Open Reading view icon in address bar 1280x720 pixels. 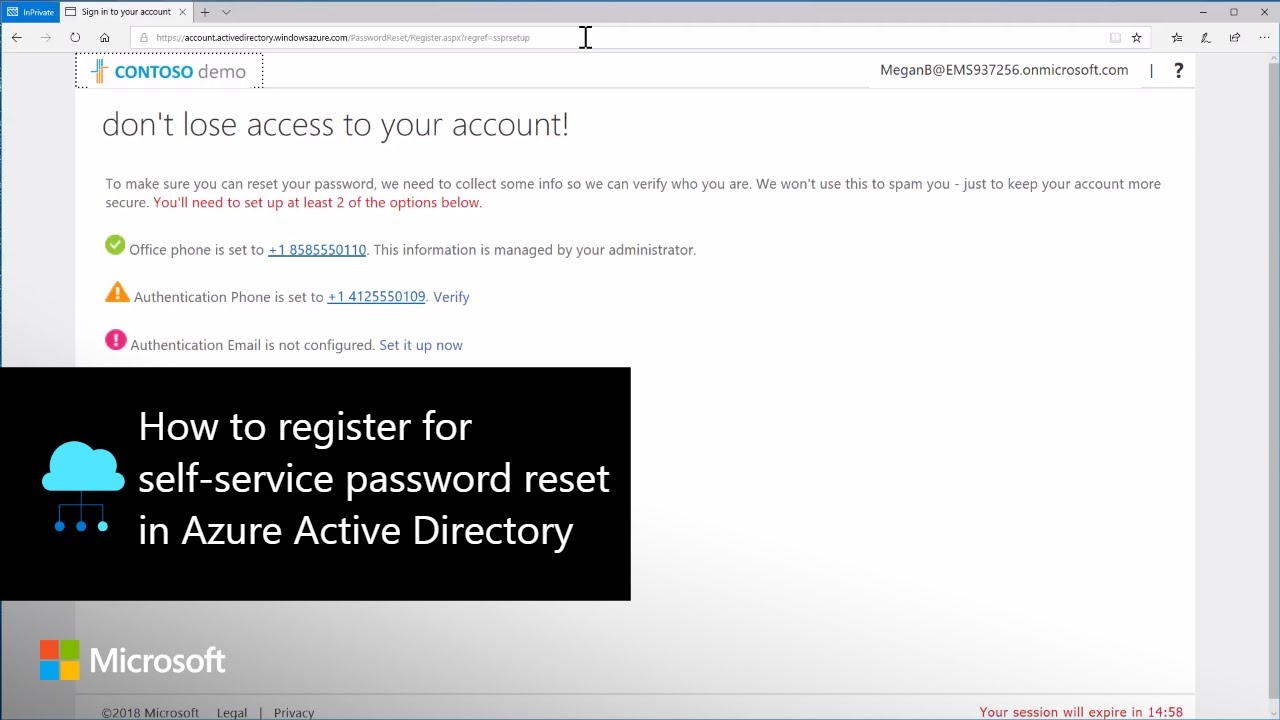click(1115, 38)
